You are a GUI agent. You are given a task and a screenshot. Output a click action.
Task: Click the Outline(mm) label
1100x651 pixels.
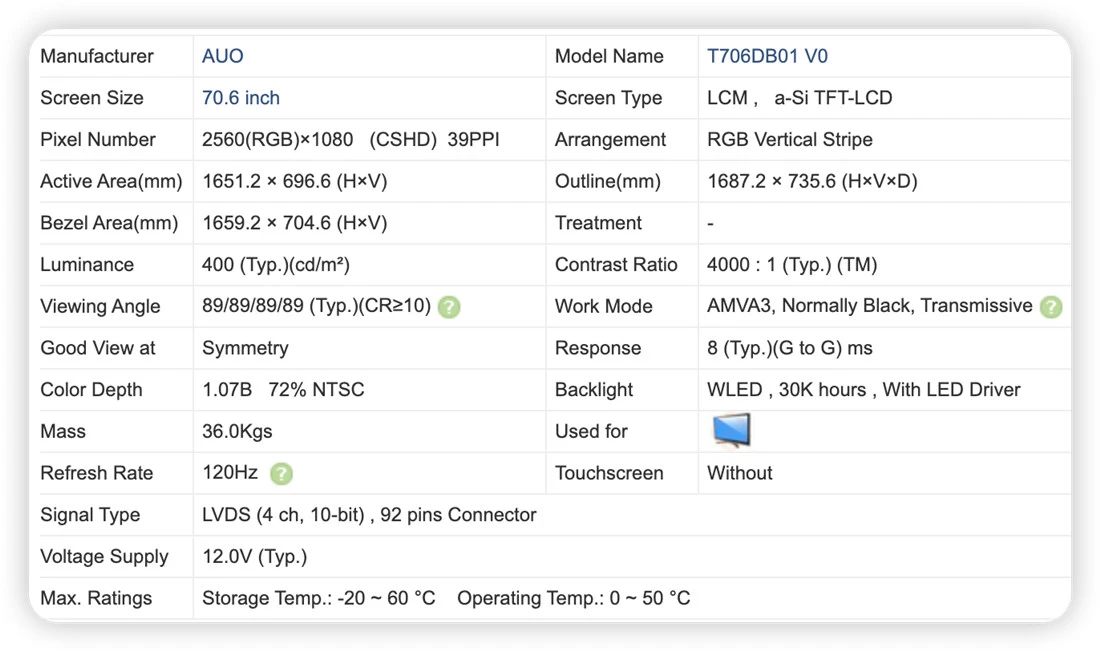(x=608, y=181)
